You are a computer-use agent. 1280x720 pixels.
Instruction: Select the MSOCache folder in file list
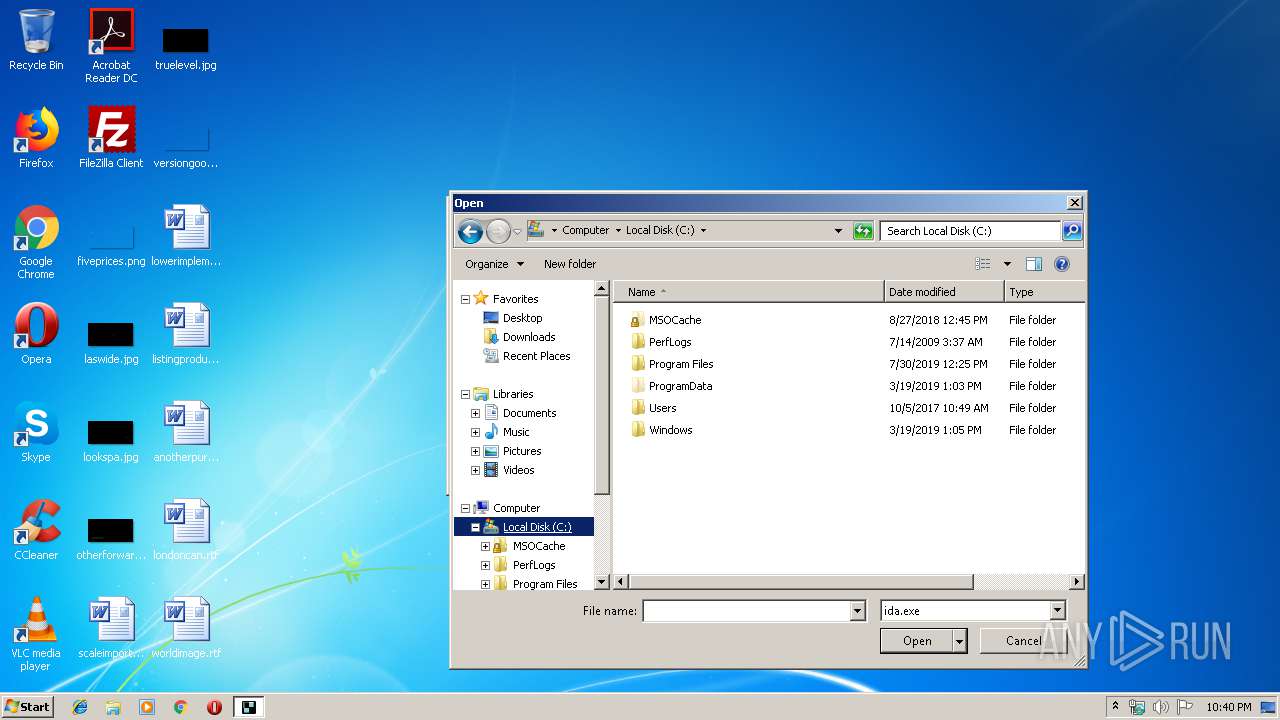click(x=675, y=320)
